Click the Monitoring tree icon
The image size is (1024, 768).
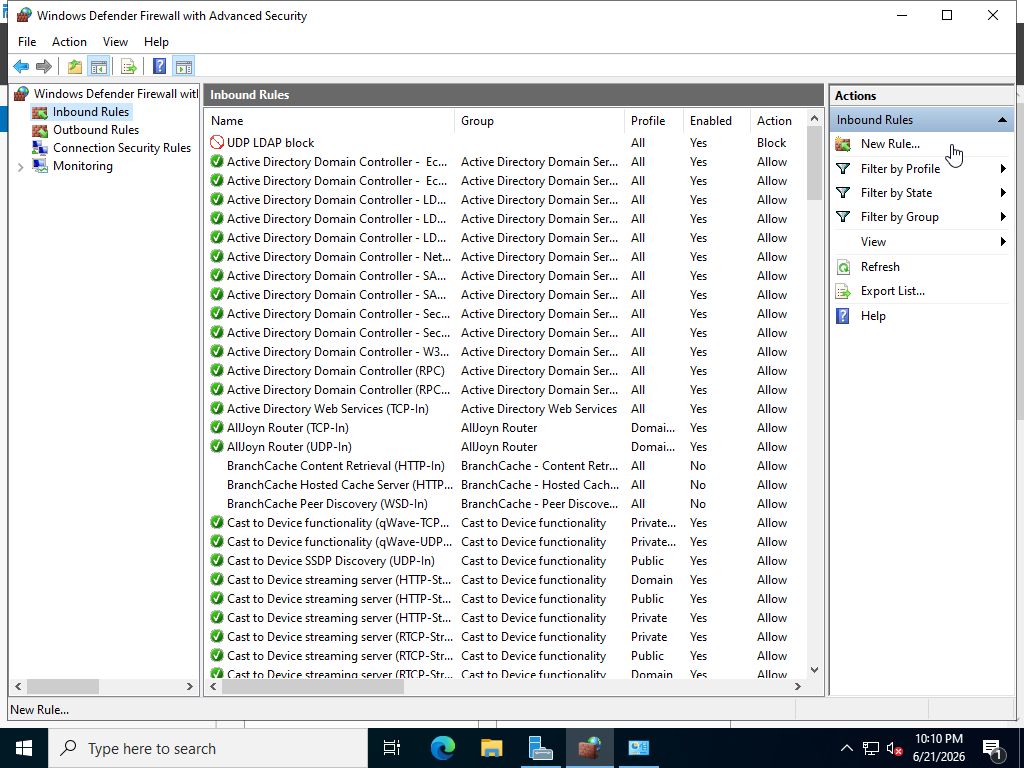coord(40,166)
